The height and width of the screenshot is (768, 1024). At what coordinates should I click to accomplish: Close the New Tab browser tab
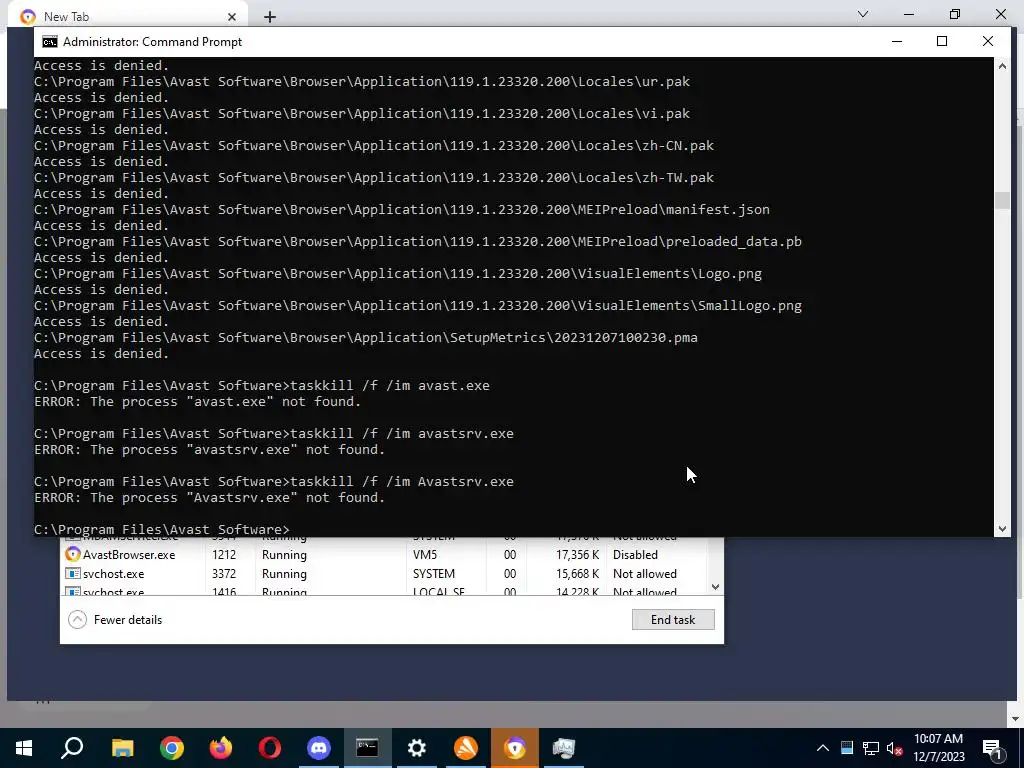pyautogui.click(x=232, y=17)
